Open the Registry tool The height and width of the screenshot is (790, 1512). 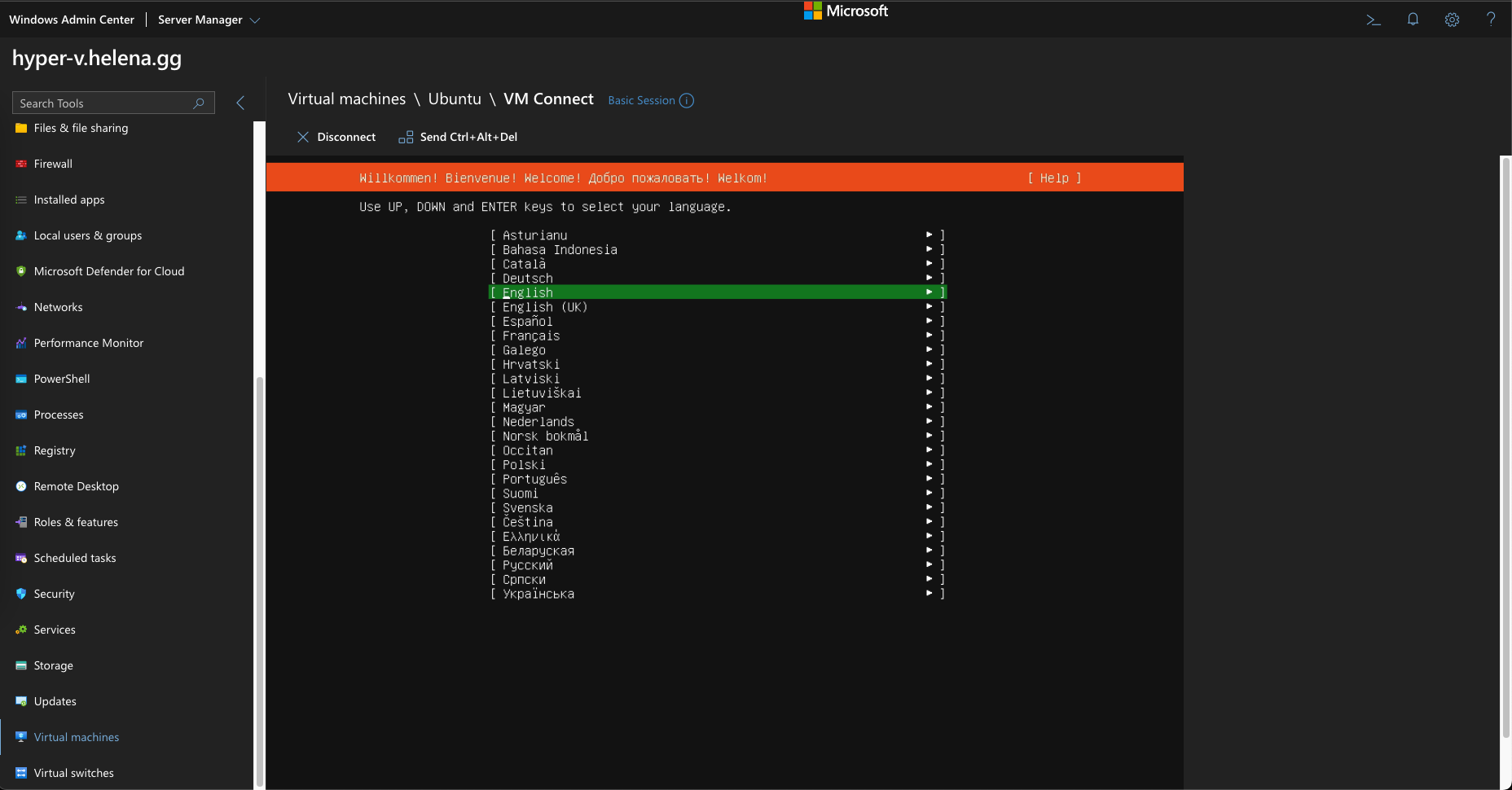coord(55,450)
